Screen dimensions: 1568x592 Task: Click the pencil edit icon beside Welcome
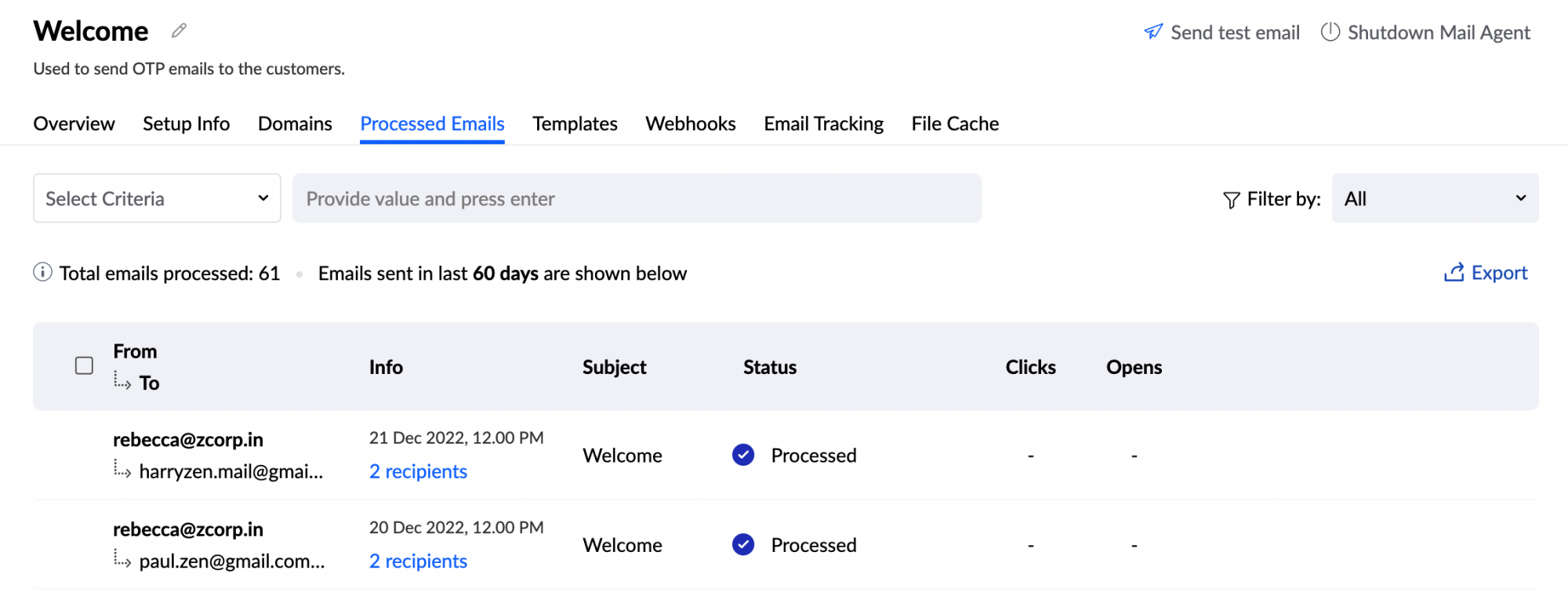[179, 31]
